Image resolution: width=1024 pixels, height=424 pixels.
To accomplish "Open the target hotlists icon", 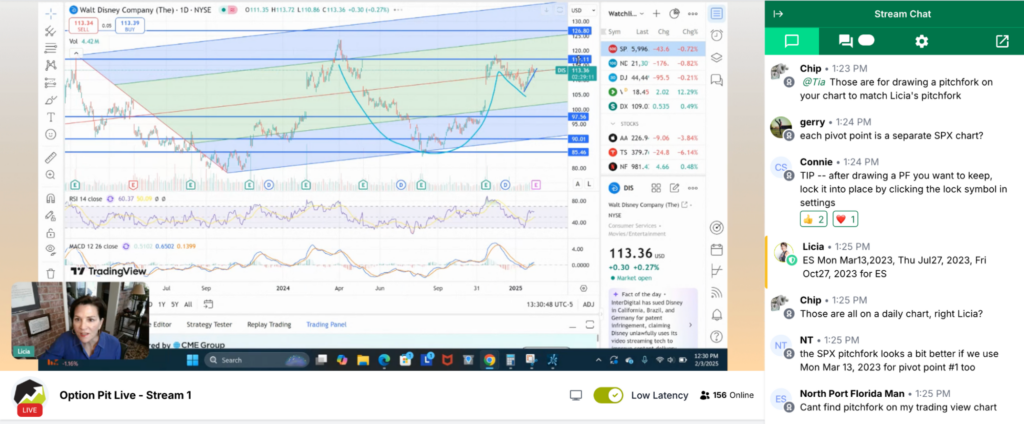I will 716,227.
